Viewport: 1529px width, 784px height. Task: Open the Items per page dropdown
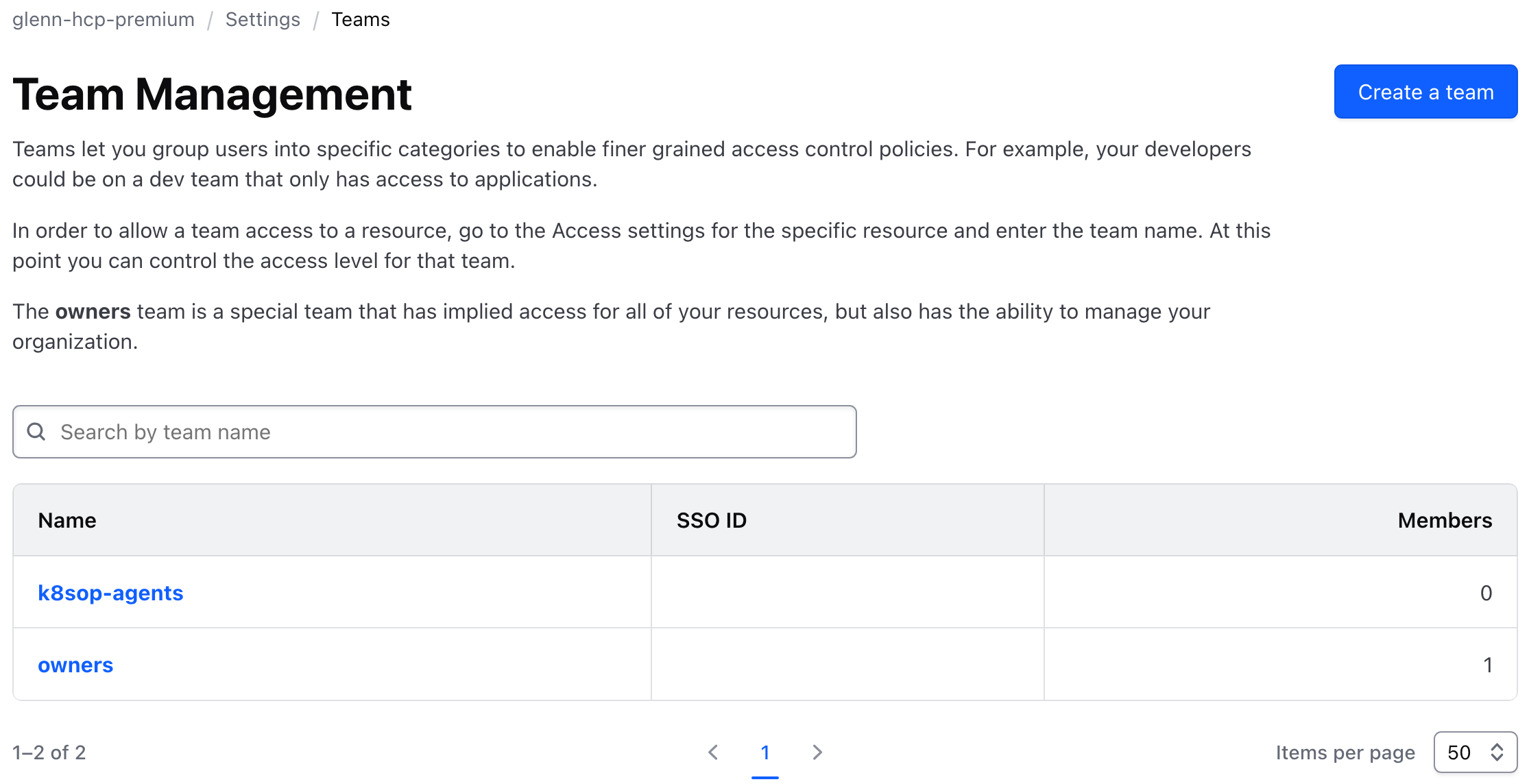point(1475,752)
